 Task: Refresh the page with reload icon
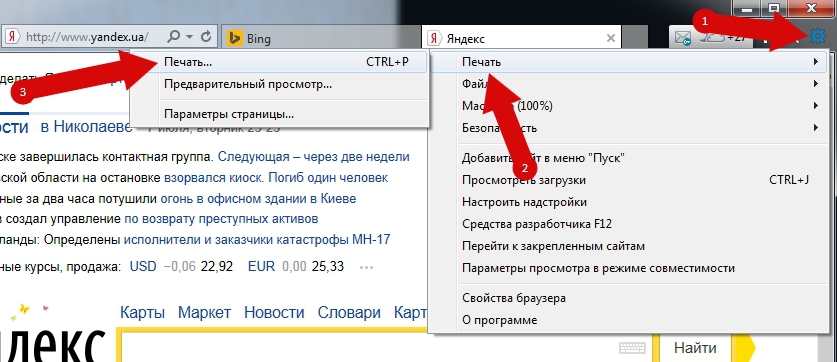206,37
